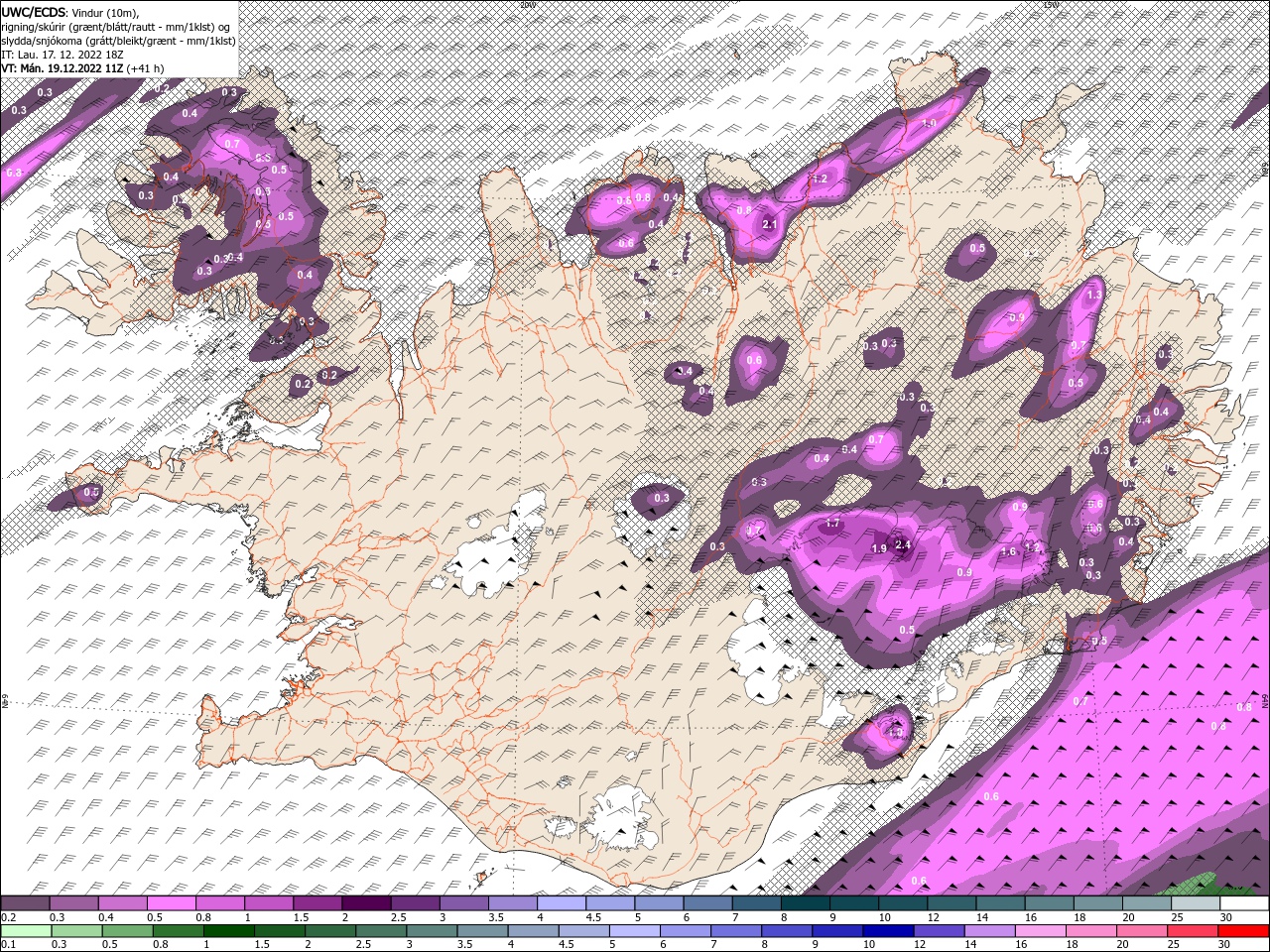The image size is (1270, 952).
Task: Select the darkest green 1 swatch in rain legend
Action: 228,931
